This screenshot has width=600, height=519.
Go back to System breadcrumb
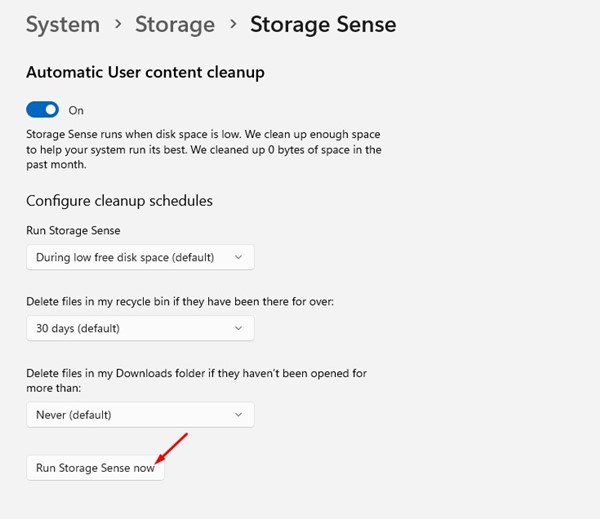click(x=62, y=24)
